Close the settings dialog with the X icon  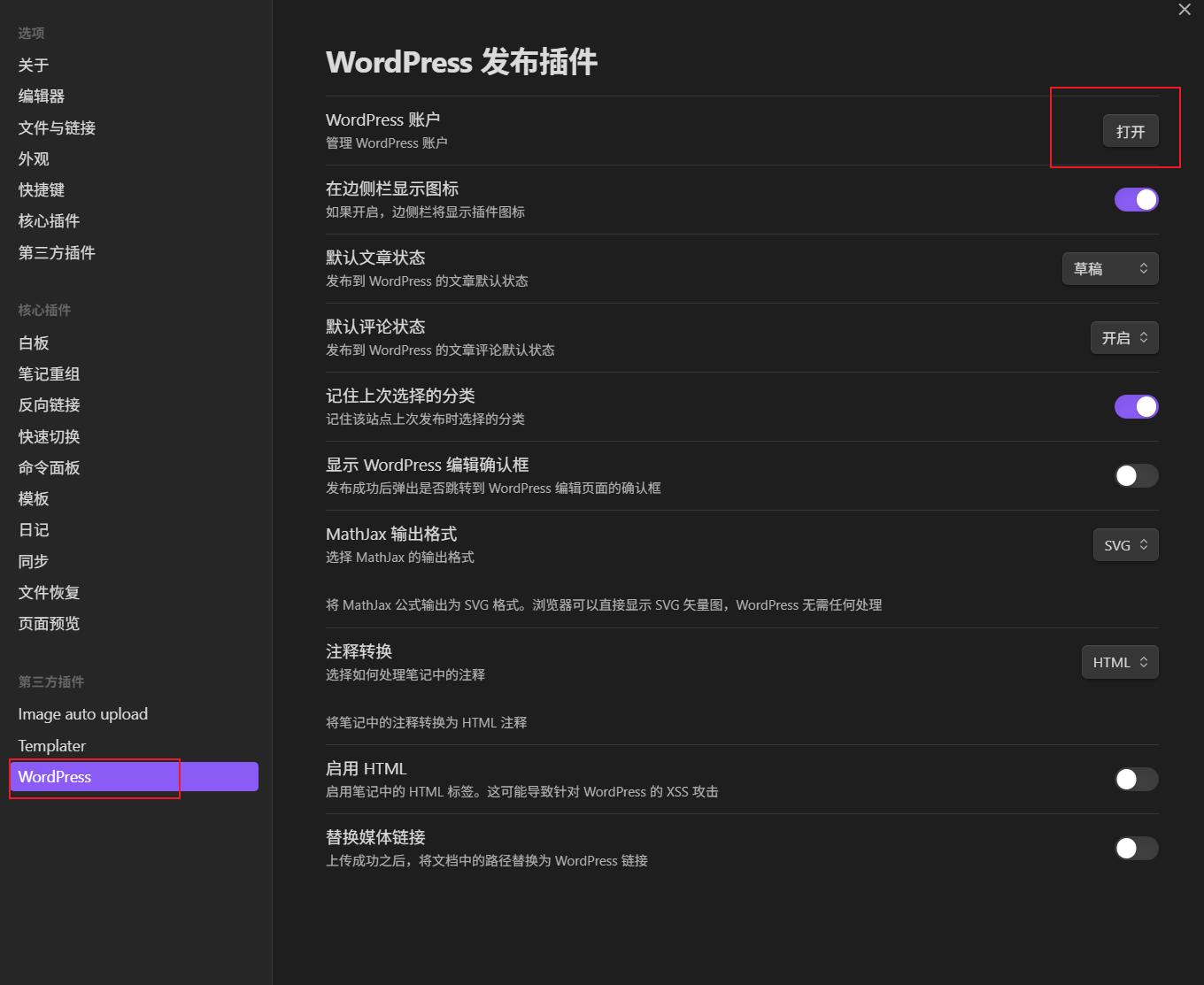click(x=1185, y=10)
